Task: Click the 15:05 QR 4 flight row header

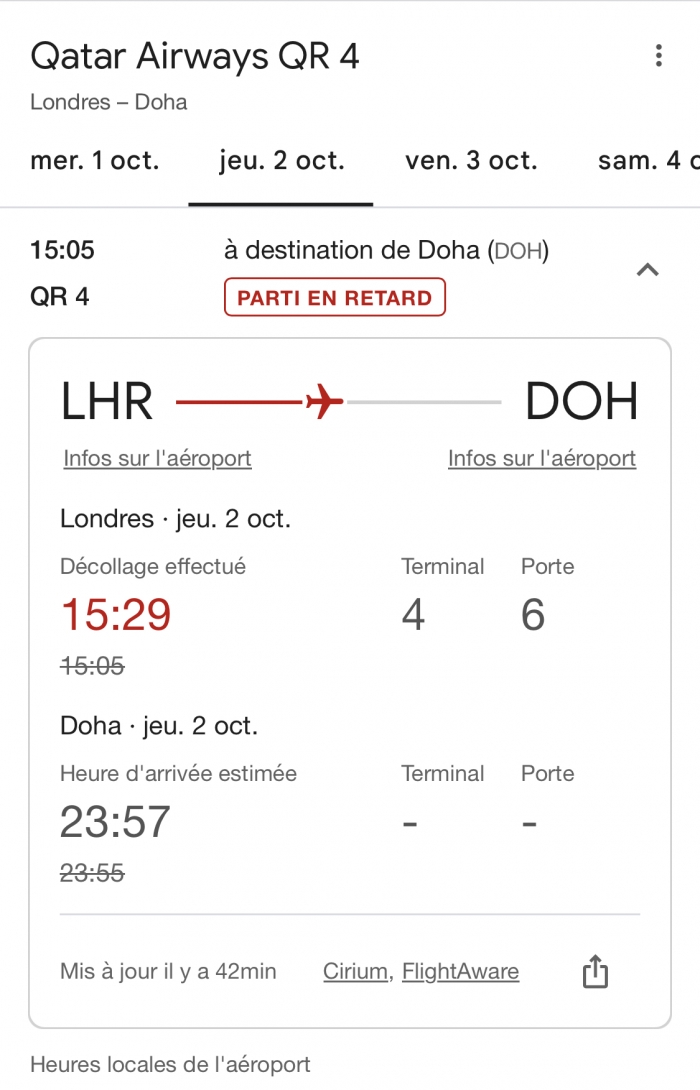Action: tap(64, 250)
